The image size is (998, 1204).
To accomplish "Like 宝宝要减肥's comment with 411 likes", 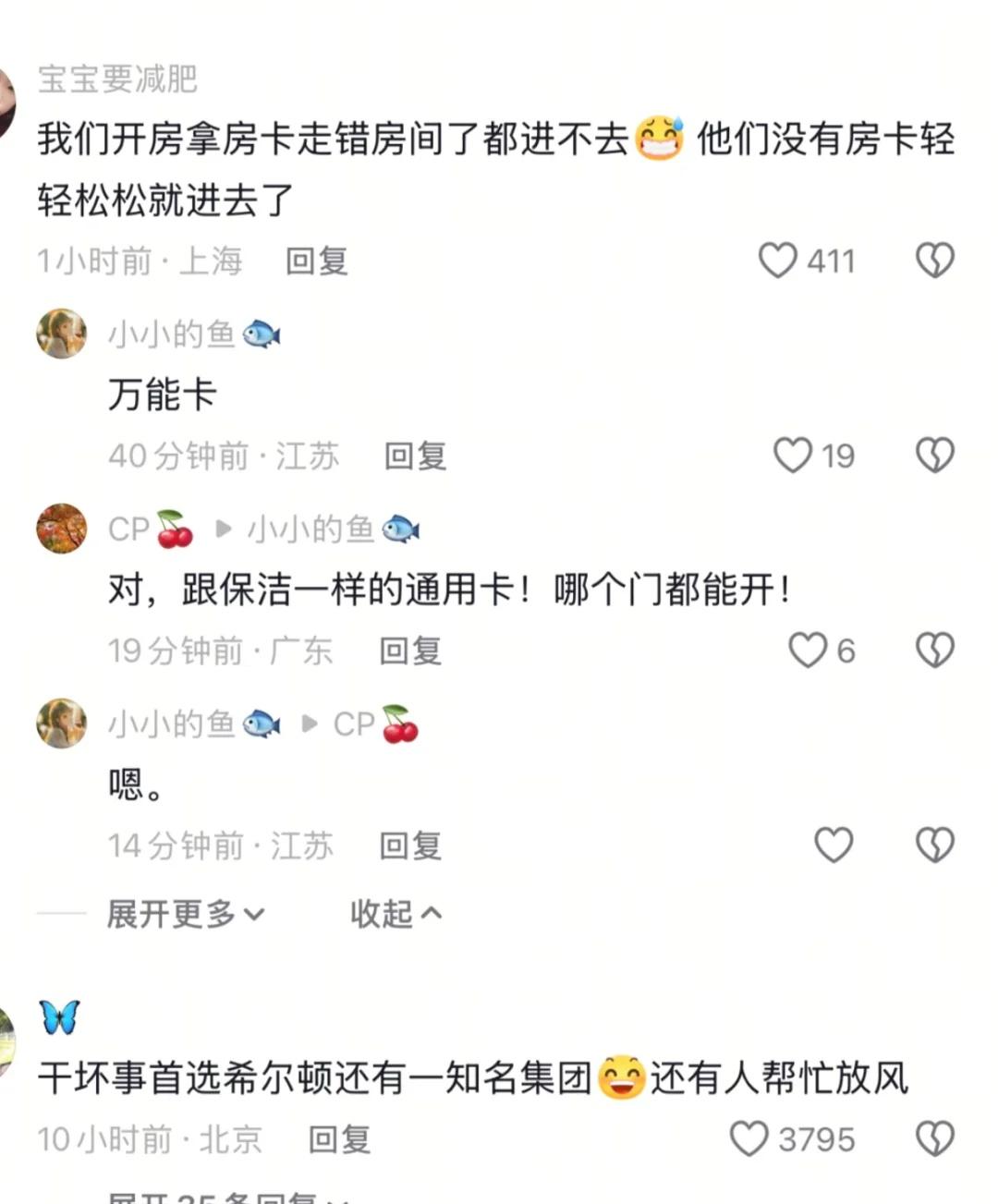I will click(778, 261).
